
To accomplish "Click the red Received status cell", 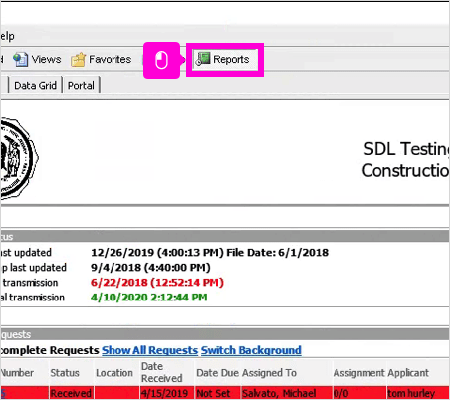I will [72, 393].
